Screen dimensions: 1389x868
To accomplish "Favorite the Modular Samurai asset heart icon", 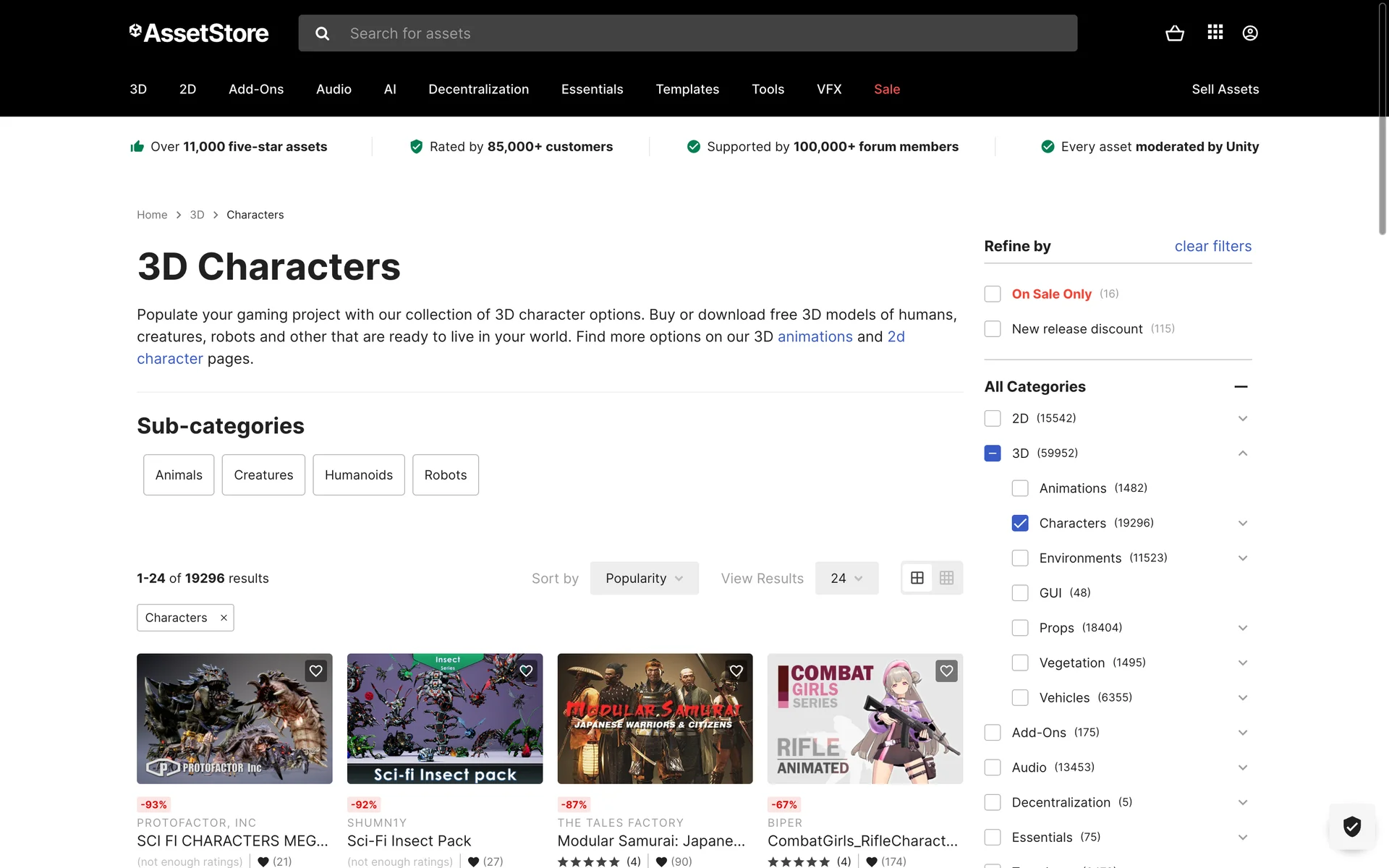I will [736, 671].
